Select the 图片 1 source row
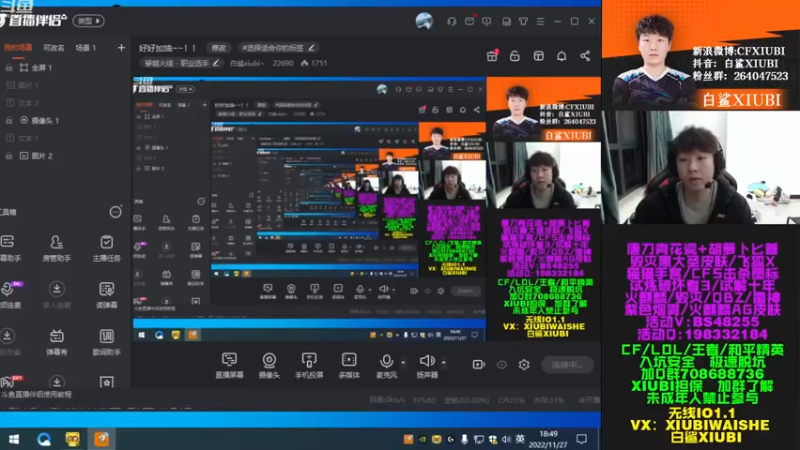Image resolution: width=800 pixels, height=450 pixels. point(65,85)
